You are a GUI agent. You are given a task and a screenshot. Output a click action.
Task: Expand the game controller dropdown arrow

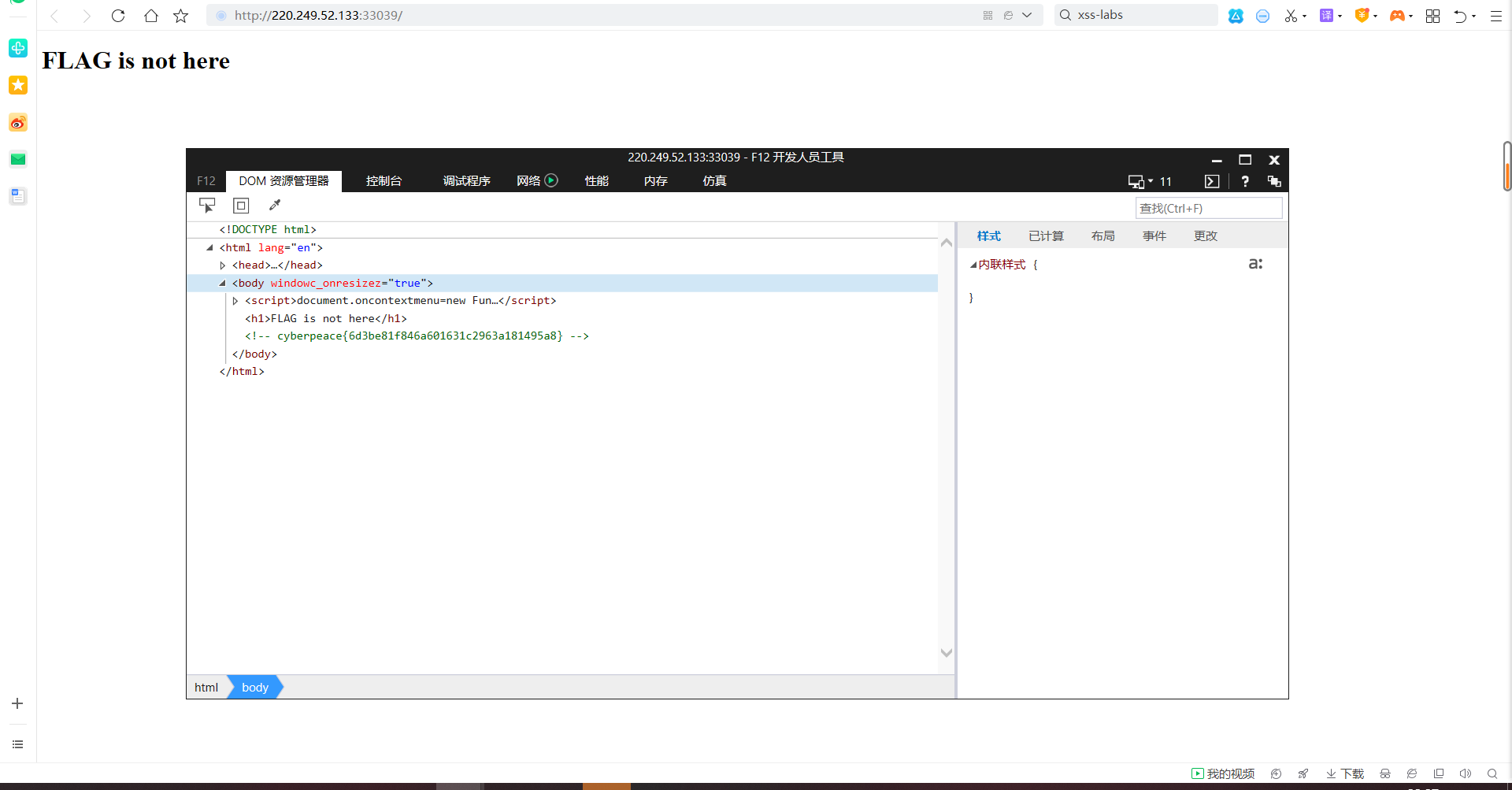(1410, 16)
